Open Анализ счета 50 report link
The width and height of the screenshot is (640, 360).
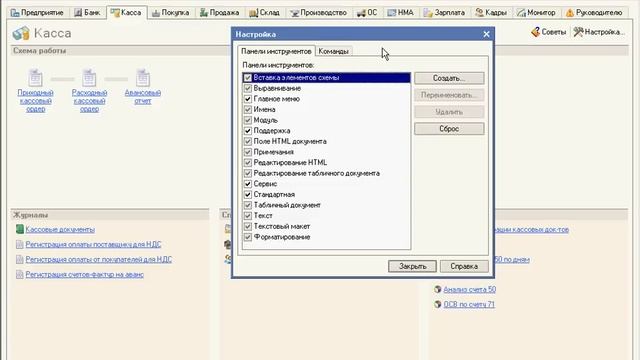(x=469, y=289)
